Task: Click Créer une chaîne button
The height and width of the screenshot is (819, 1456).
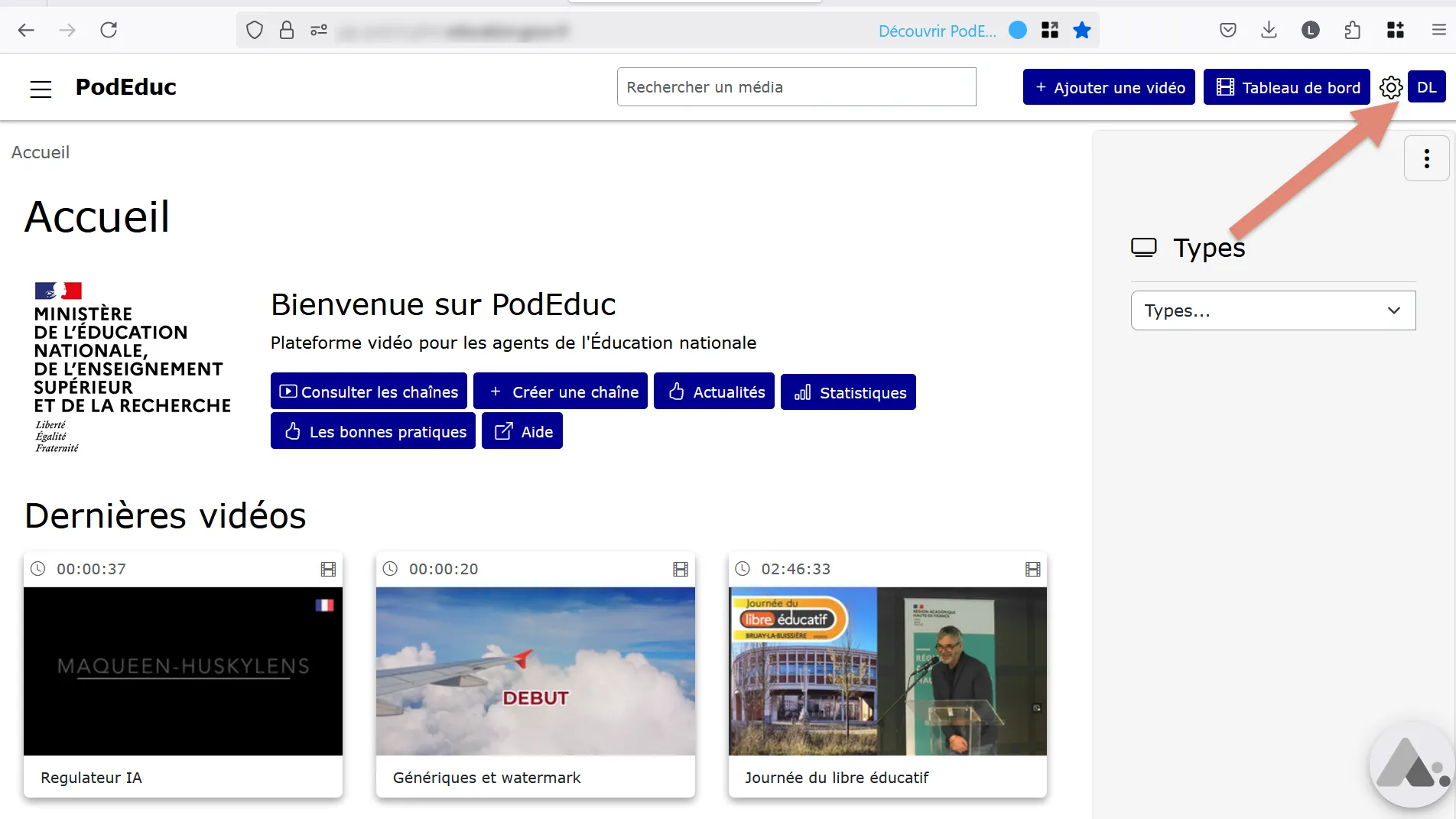Action: pyautogui.click(x=561, y=392)
